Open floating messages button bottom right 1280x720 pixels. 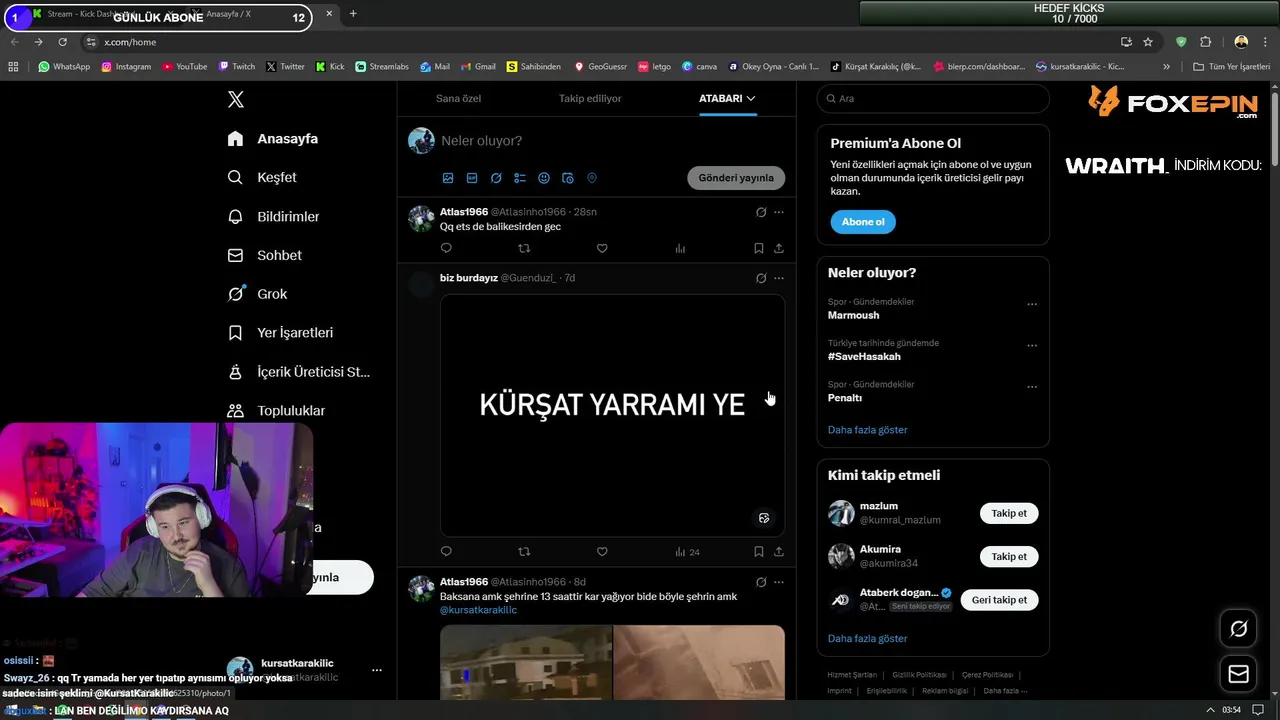(x=1239, y=674)
